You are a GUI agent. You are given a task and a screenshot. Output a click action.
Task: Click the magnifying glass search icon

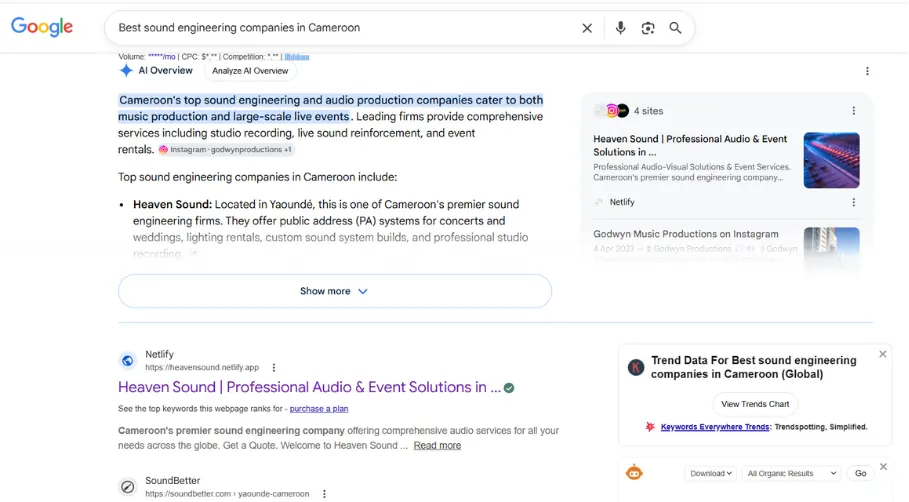(x=675, y=28)
